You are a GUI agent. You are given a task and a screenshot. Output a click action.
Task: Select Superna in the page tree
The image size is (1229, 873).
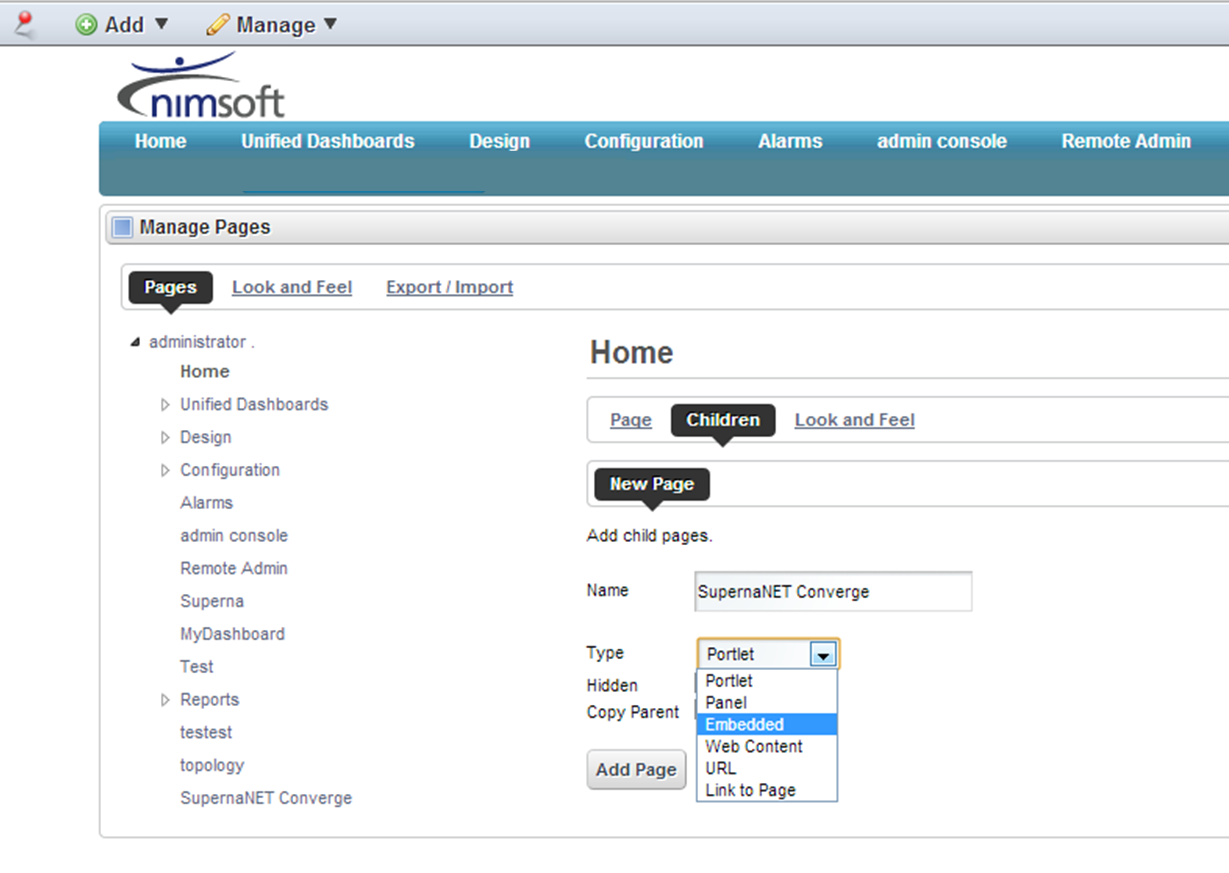pos(212,602)
